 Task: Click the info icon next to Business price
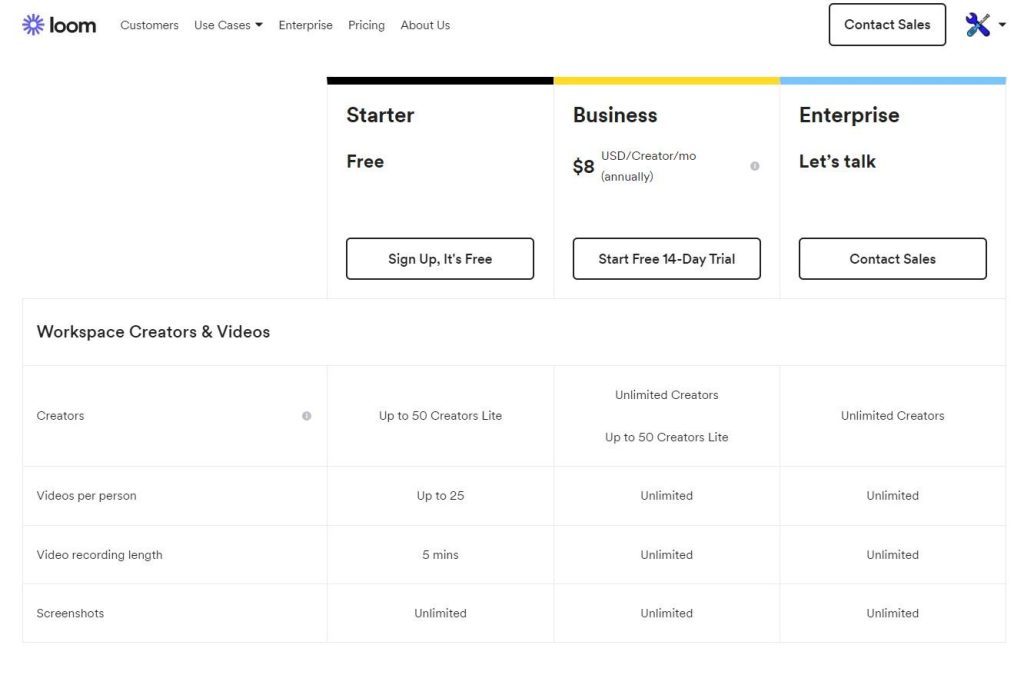(754, 166)
